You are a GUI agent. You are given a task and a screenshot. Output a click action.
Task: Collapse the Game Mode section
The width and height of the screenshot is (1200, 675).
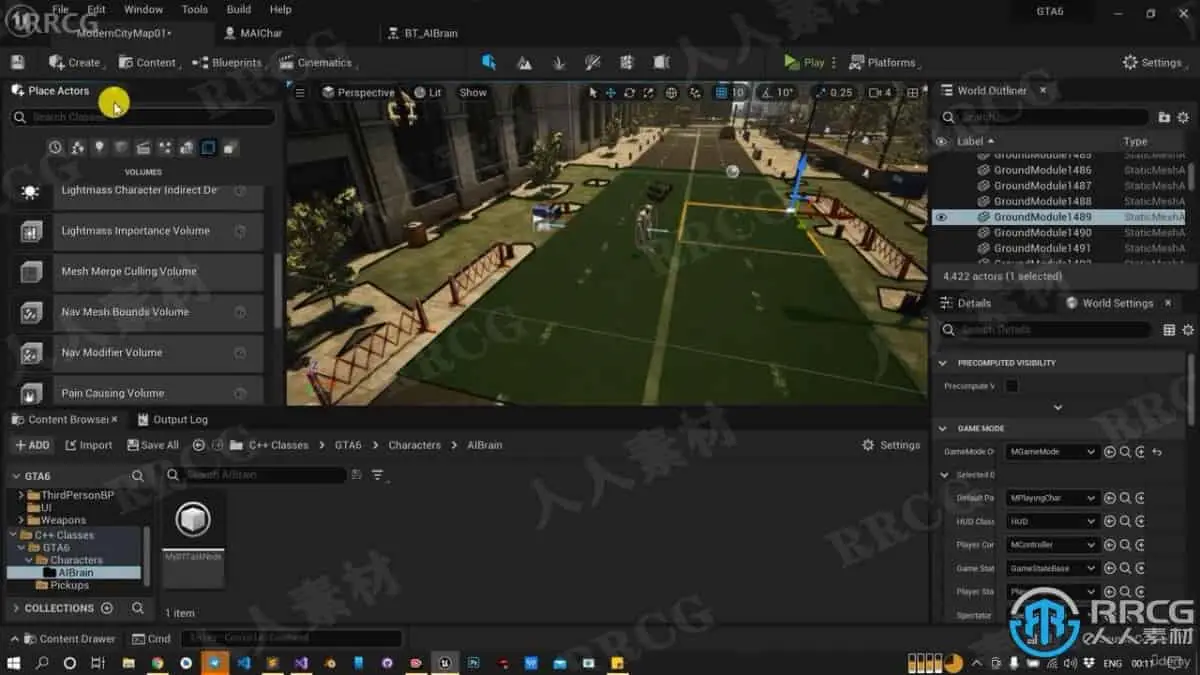[943, 428]
